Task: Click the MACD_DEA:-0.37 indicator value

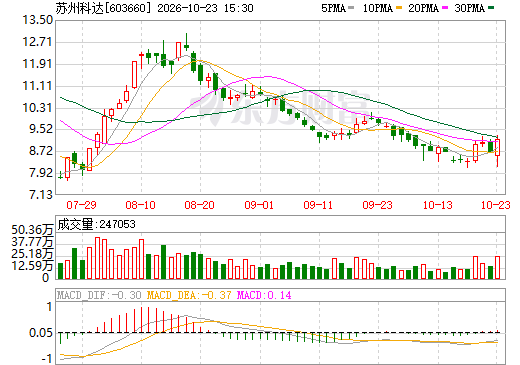Action: [x=189, y=295]
